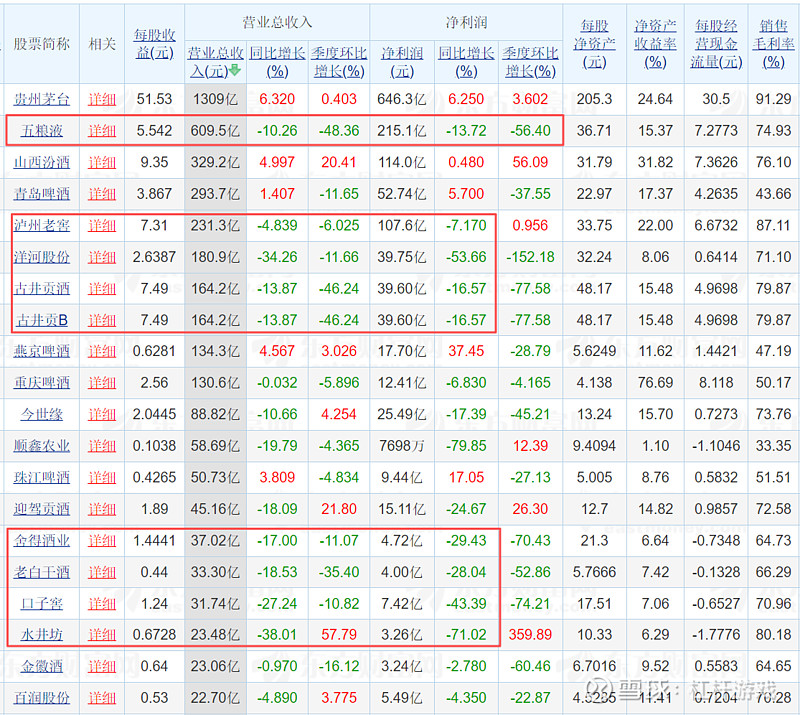Sort by net profit 季度环比增长(%) header
This screenshot has height=715, width=800.
(530, 62)
